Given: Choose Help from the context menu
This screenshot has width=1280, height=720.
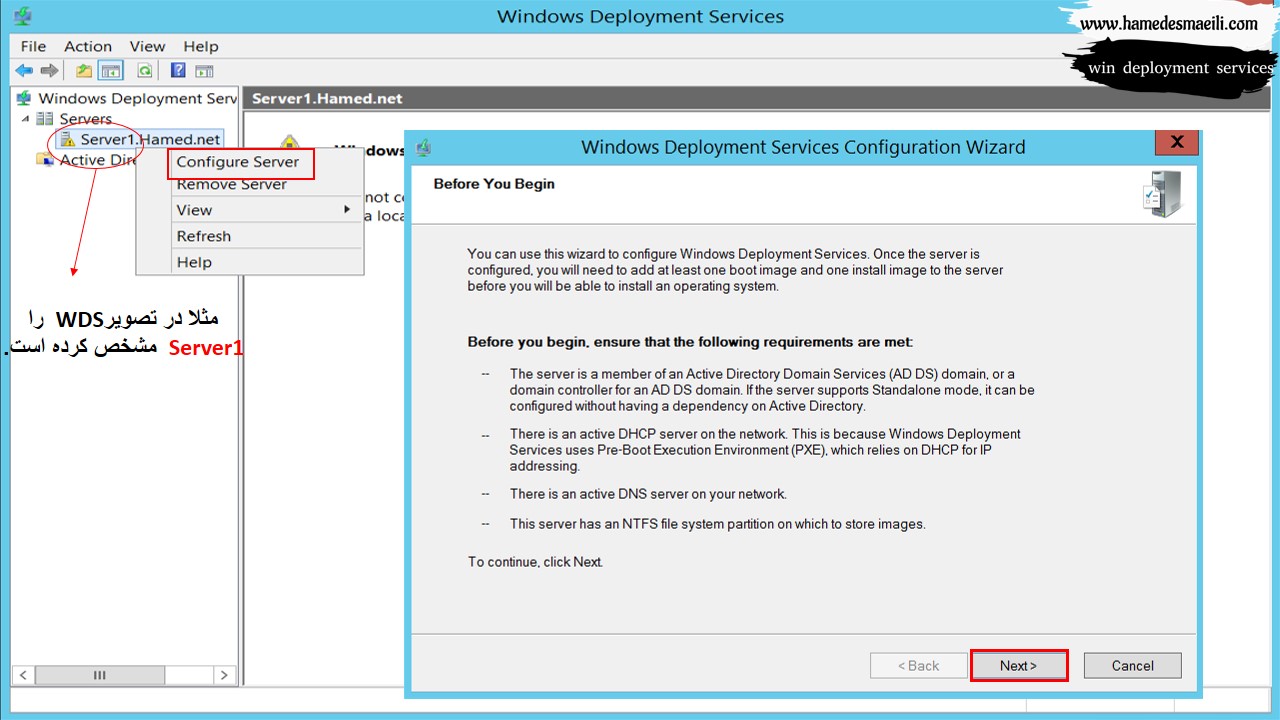Looking at the screenshot, I should tap(194, 262).
